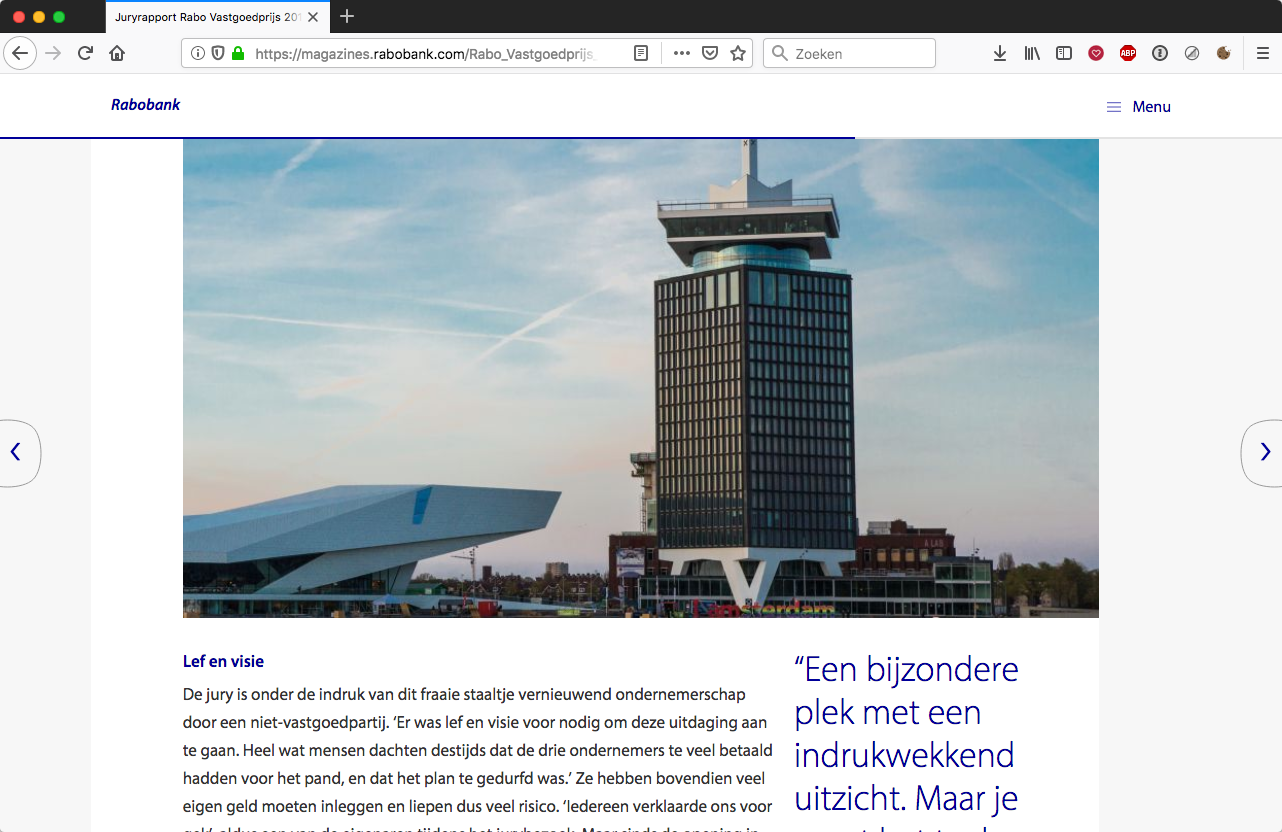Screen dimensions: 1282x832
Task: Open the Library bookmarks and history icon
Action: tap(1032, 54)
